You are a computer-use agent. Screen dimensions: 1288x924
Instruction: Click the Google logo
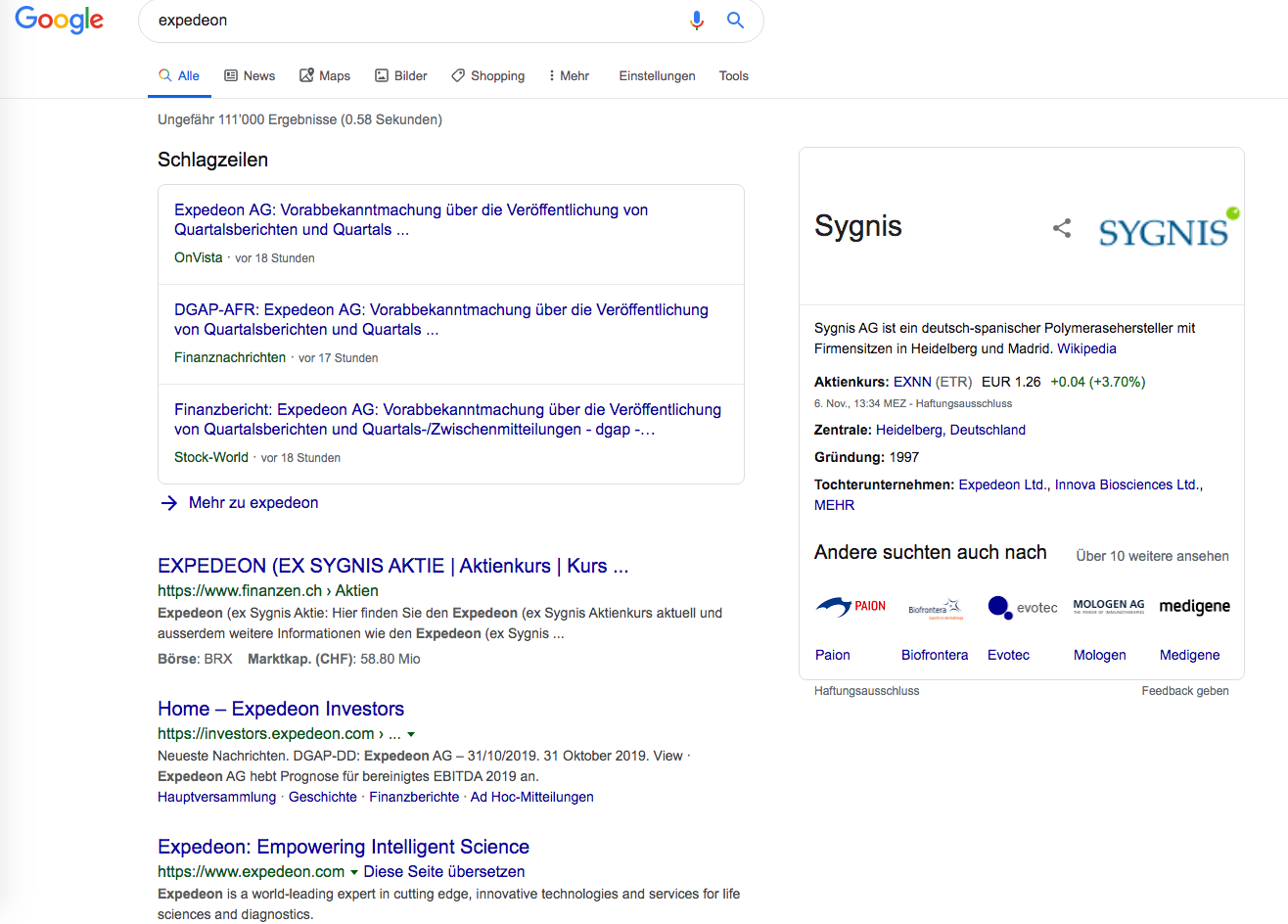click(x=59, y=20)
